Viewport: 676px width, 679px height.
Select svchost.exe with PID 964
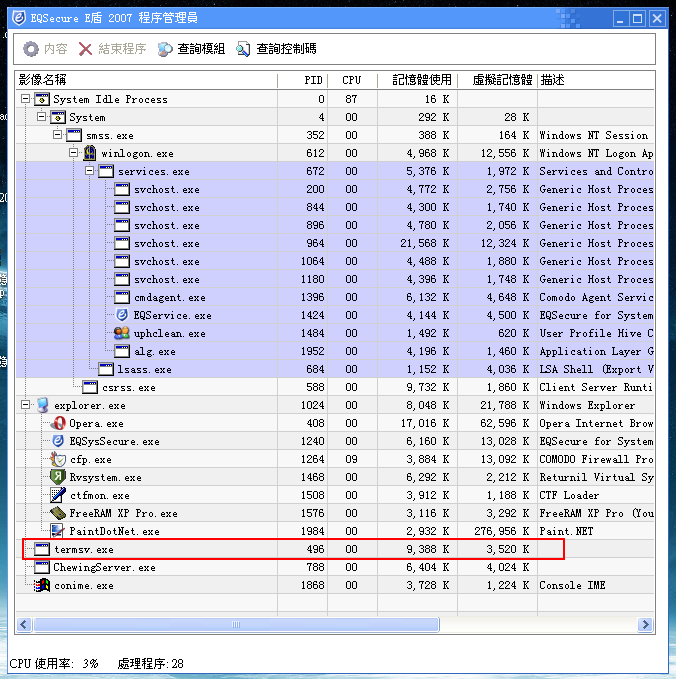335,243
